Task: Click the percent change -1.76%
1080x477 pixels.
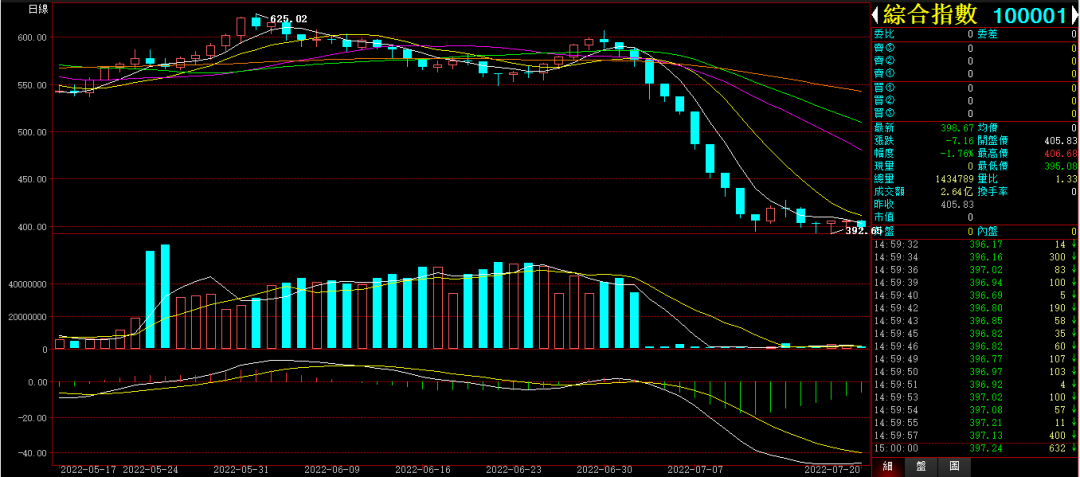Action: (957, 153)
